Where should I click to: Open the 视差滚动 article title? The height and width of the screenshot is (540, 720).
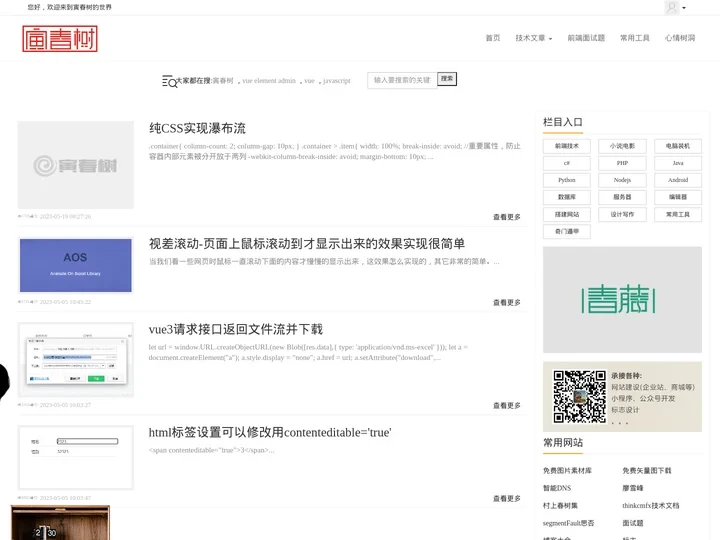(x=307, y=244)
